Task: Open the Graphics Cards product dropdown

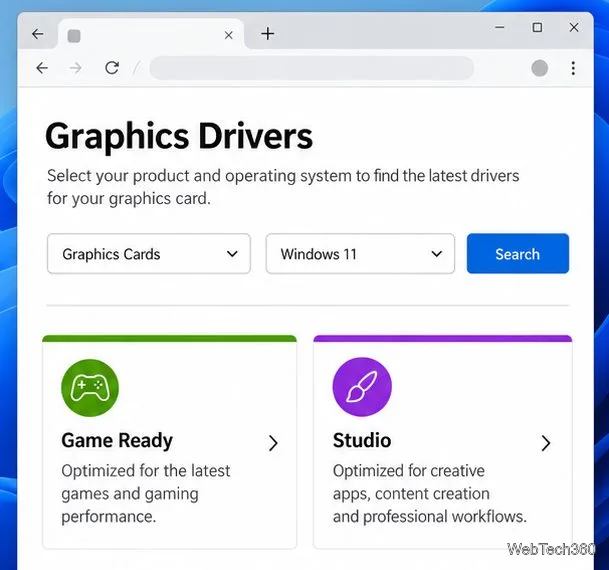Action: click(x=149, y=254)
